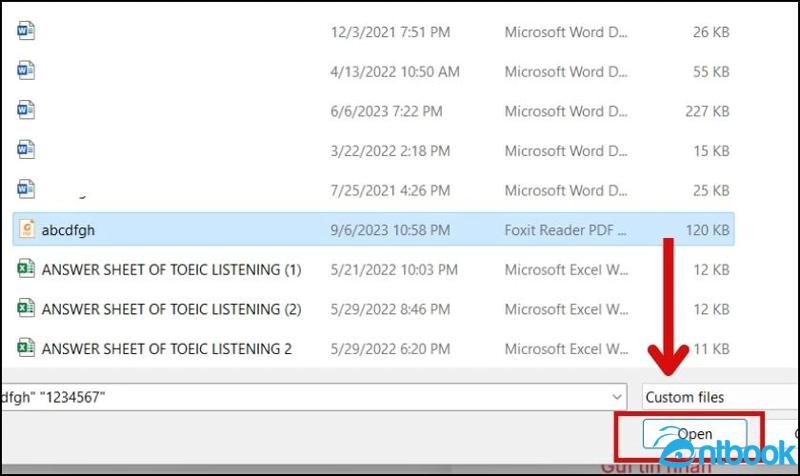Click the date 9/6/2023 10:58 PM
This screenshot has width=800, height=476.
point(390,230)
